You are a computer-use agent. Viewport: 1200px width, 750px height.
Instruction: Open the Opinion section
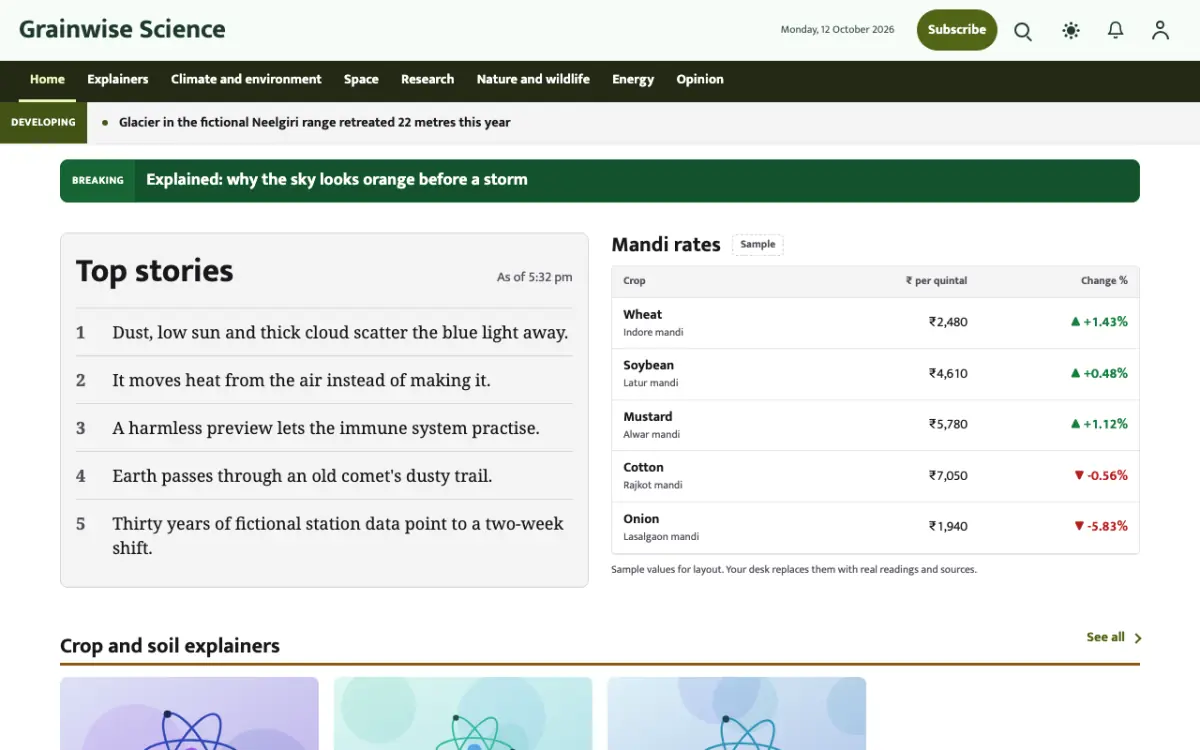(x=700, y=80)
